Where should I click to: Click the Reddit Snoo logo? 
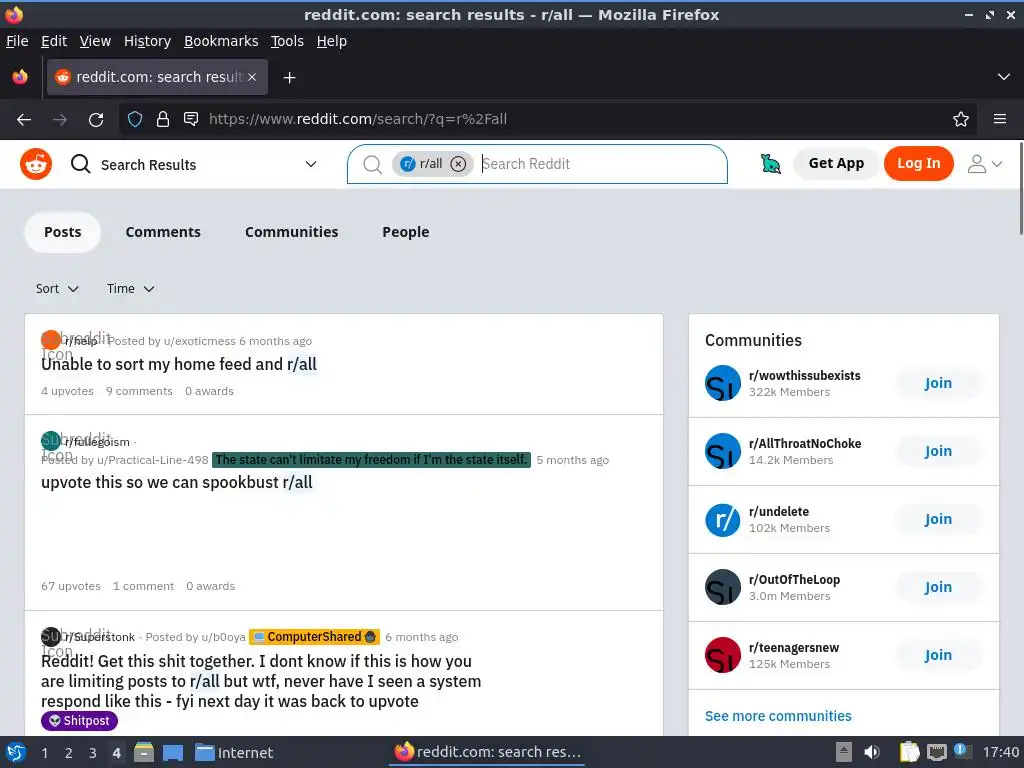point(36,164)
